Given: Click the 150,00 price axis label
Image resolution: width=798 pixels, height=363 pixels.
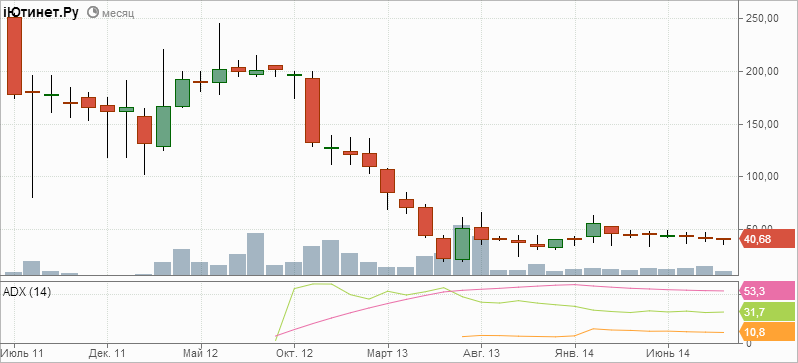Looking at the screenshot, I should tap(762, 124).
